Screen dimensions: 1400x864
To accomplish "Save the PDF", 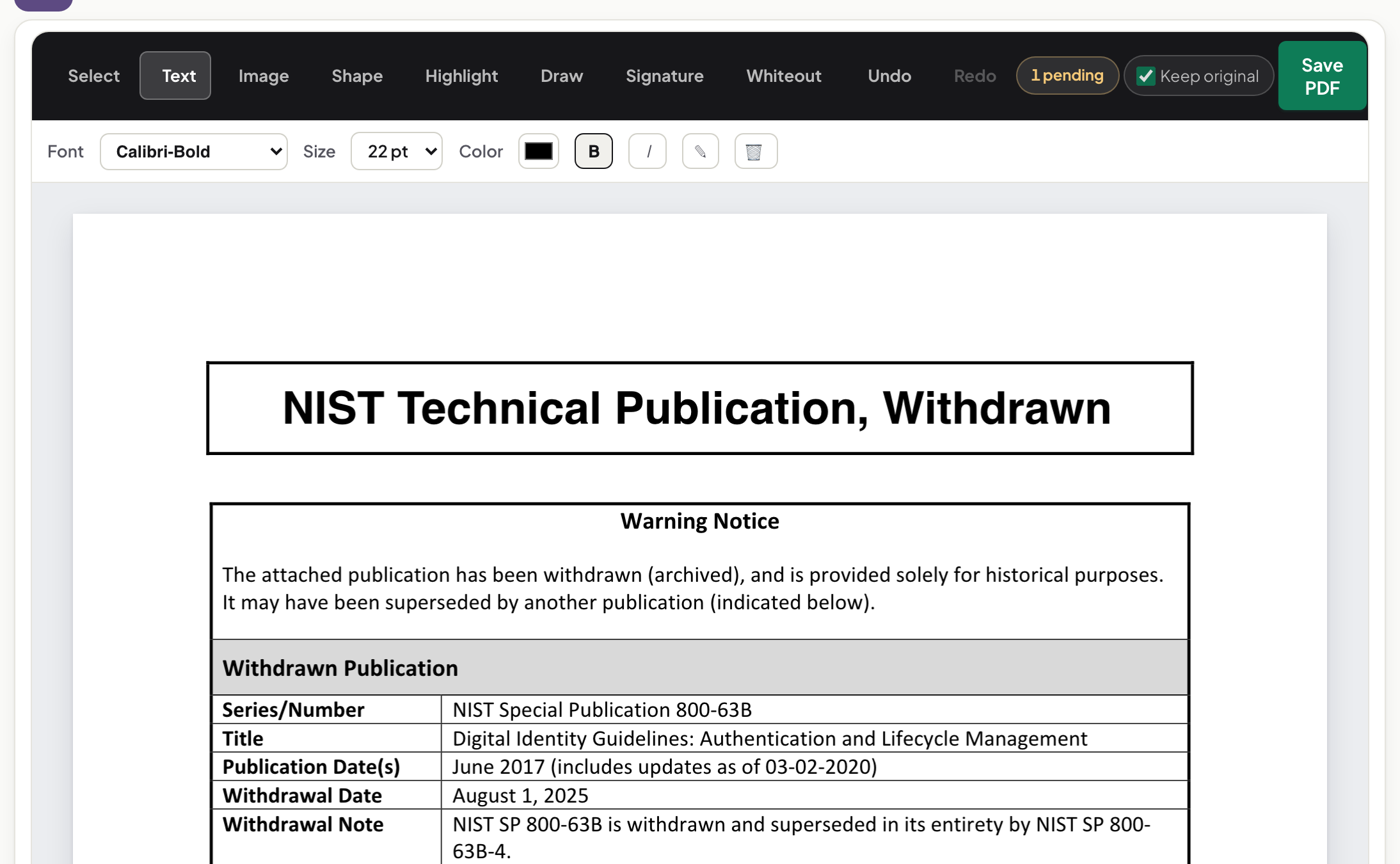I will 1322,76.
